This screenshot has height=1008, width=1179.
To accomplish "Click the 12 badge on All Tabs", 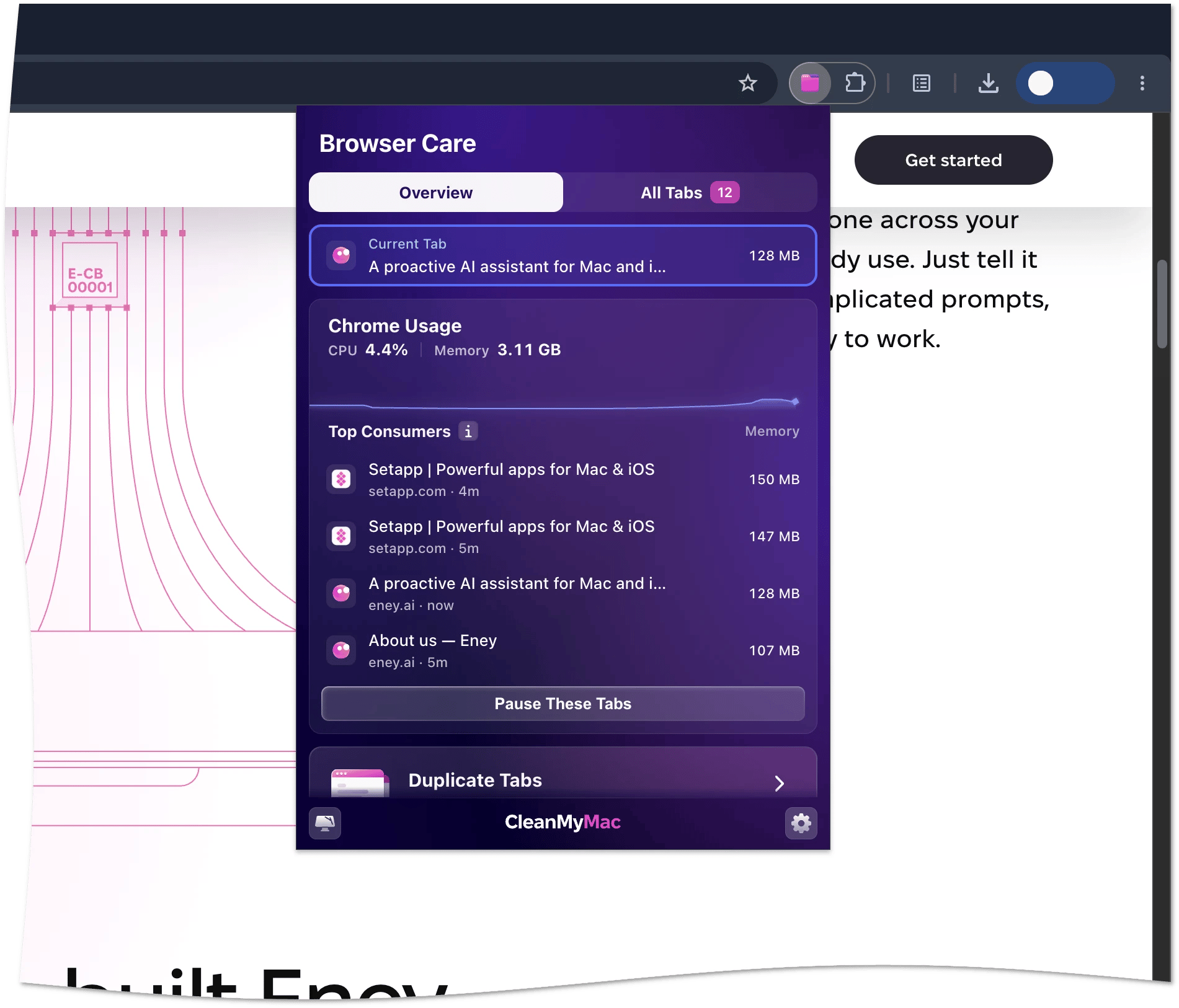I will pyautogui.click(x=725, y=193).
